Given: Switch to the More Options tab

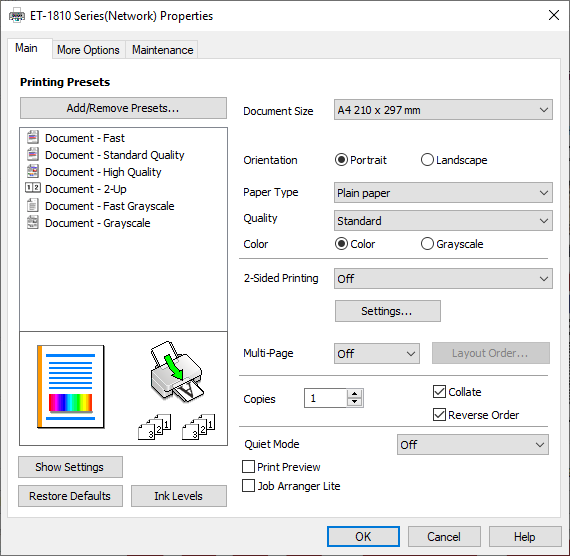Looking at the screenshot, I should click(88, 50).
